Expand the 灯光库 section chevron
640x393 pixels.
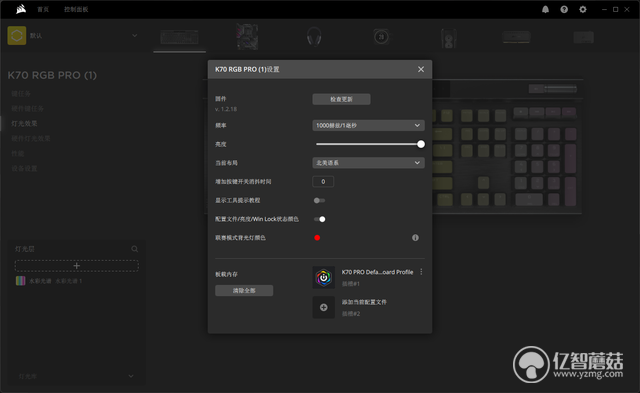tap(131, 376)
